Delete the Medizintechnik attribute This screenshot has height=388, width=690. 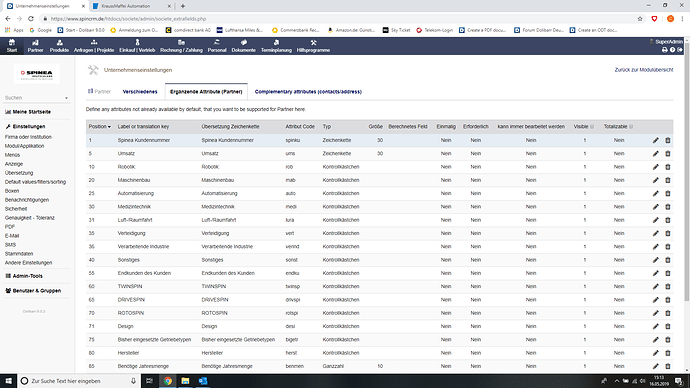(x=668, y=207)
